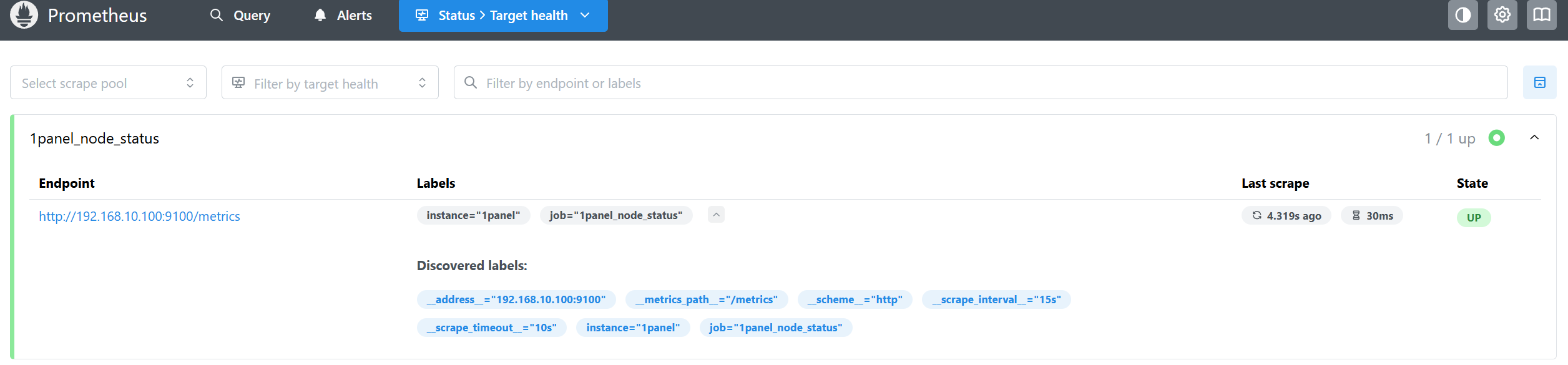Open the documentation book icon
The height and width of the screenshot is (365, 1568).
click(1541, 15)
